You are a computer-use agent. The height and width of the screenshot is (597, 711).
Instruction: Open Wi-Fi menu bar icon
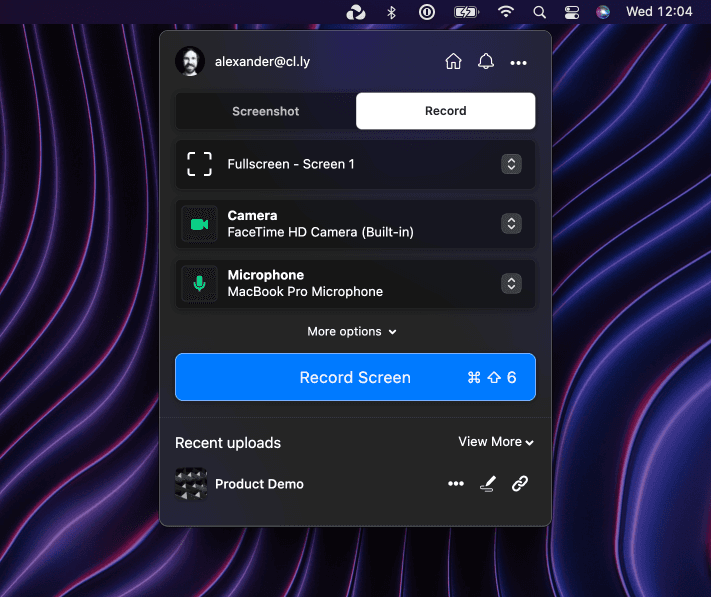(506, 12)
